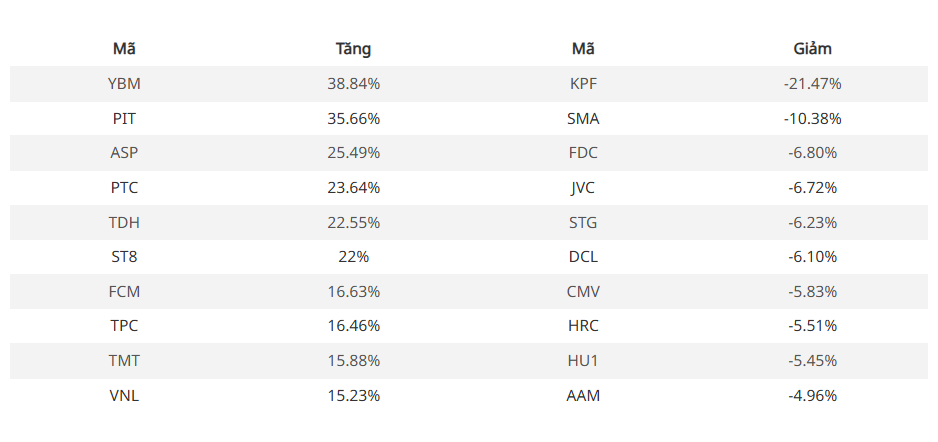Select the PIT ticker cell
This screenshot has height=442, width=938.
point(124,119)
